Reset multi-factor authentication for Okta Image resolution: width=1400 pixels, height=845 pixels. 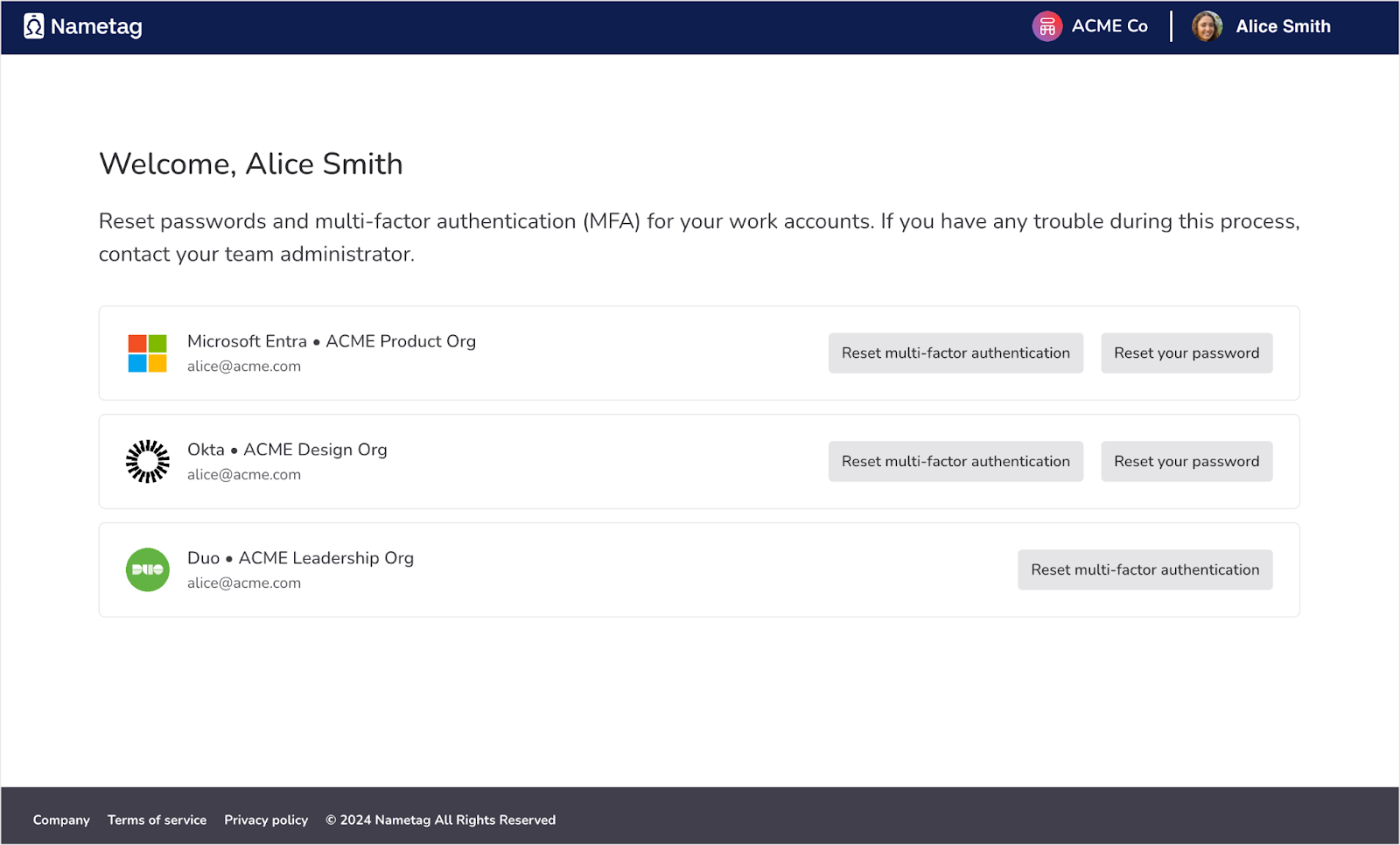[955, 462]
